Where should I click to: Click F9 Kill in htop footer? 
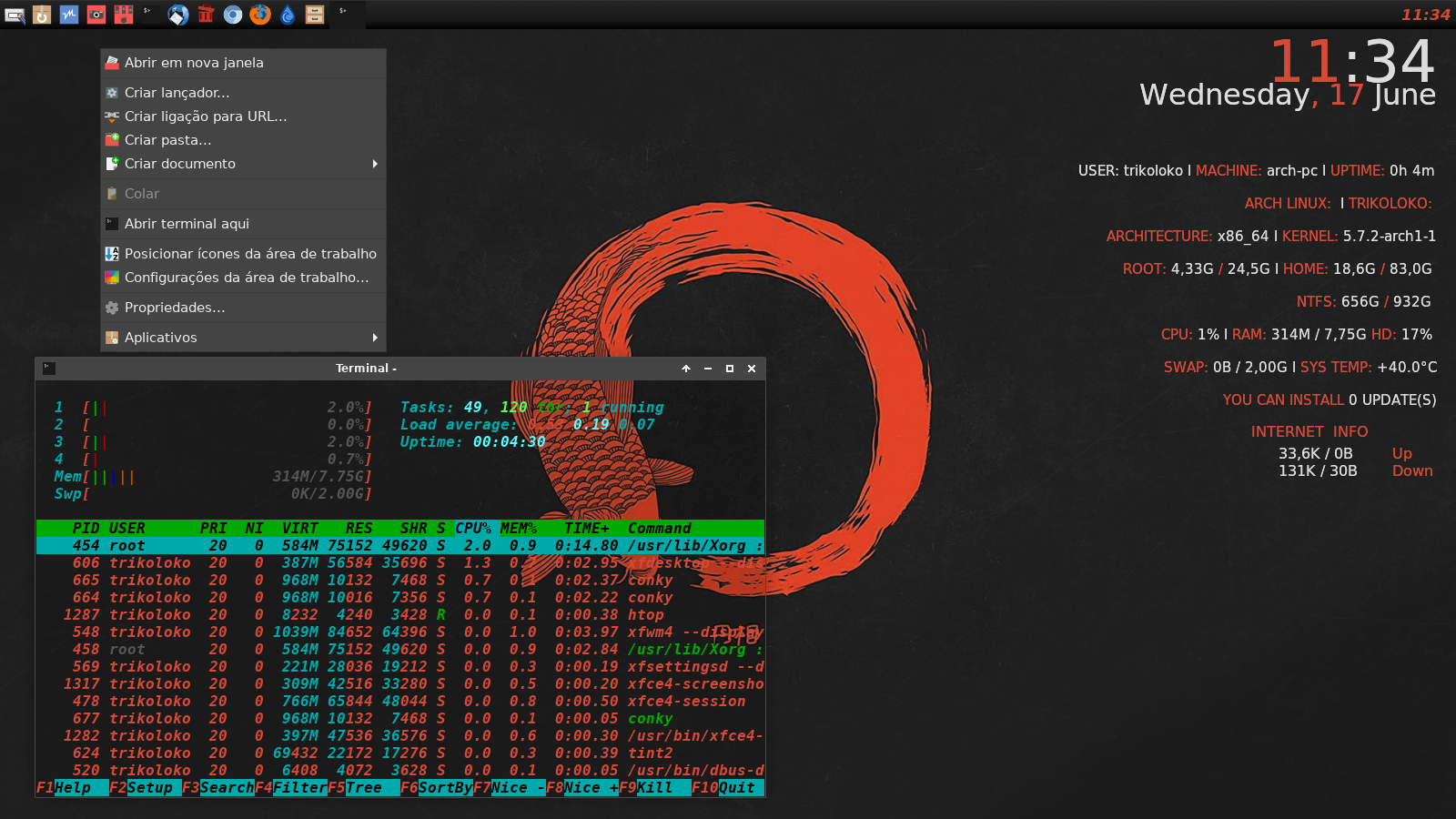pyautogui.click(x=653, y=788)
